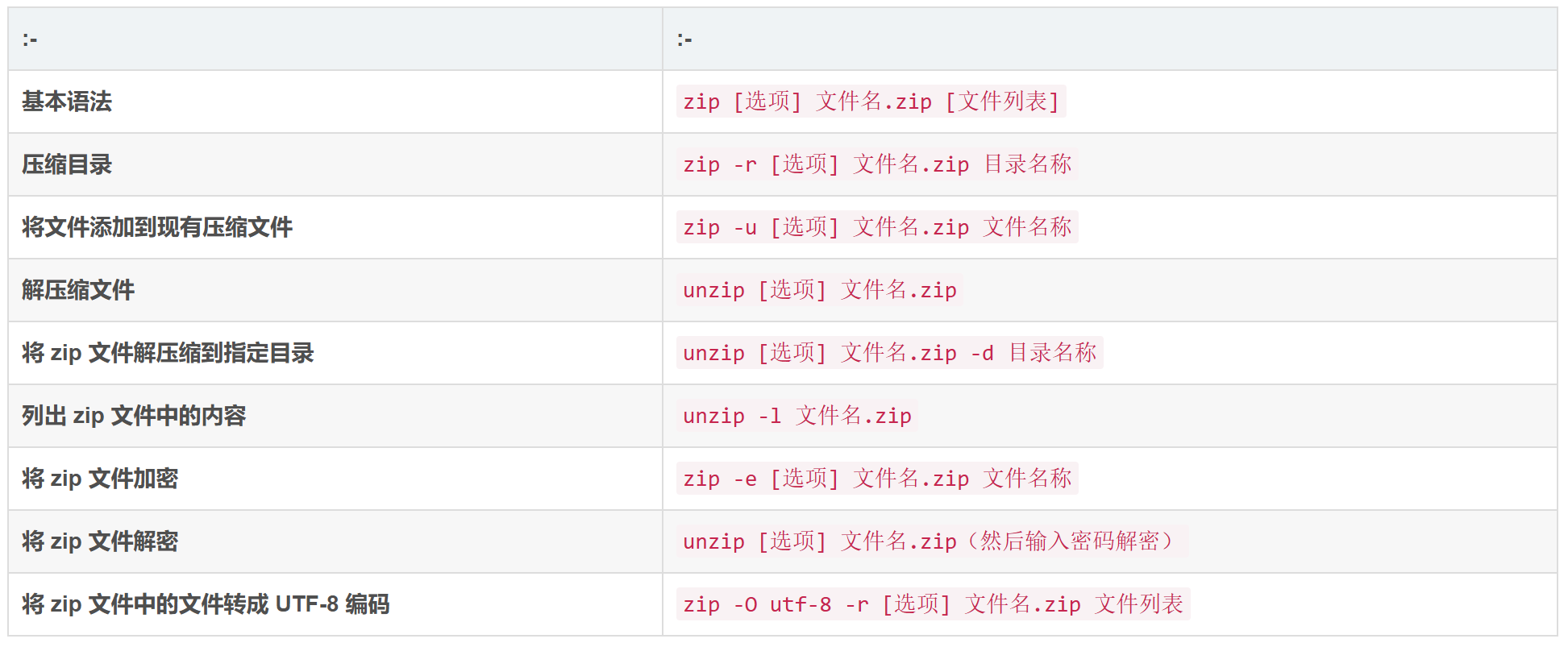Click the 压缩目录 row label
Image resolution: width=1568 pixels, height=647 pixels.
coord(67,164)
